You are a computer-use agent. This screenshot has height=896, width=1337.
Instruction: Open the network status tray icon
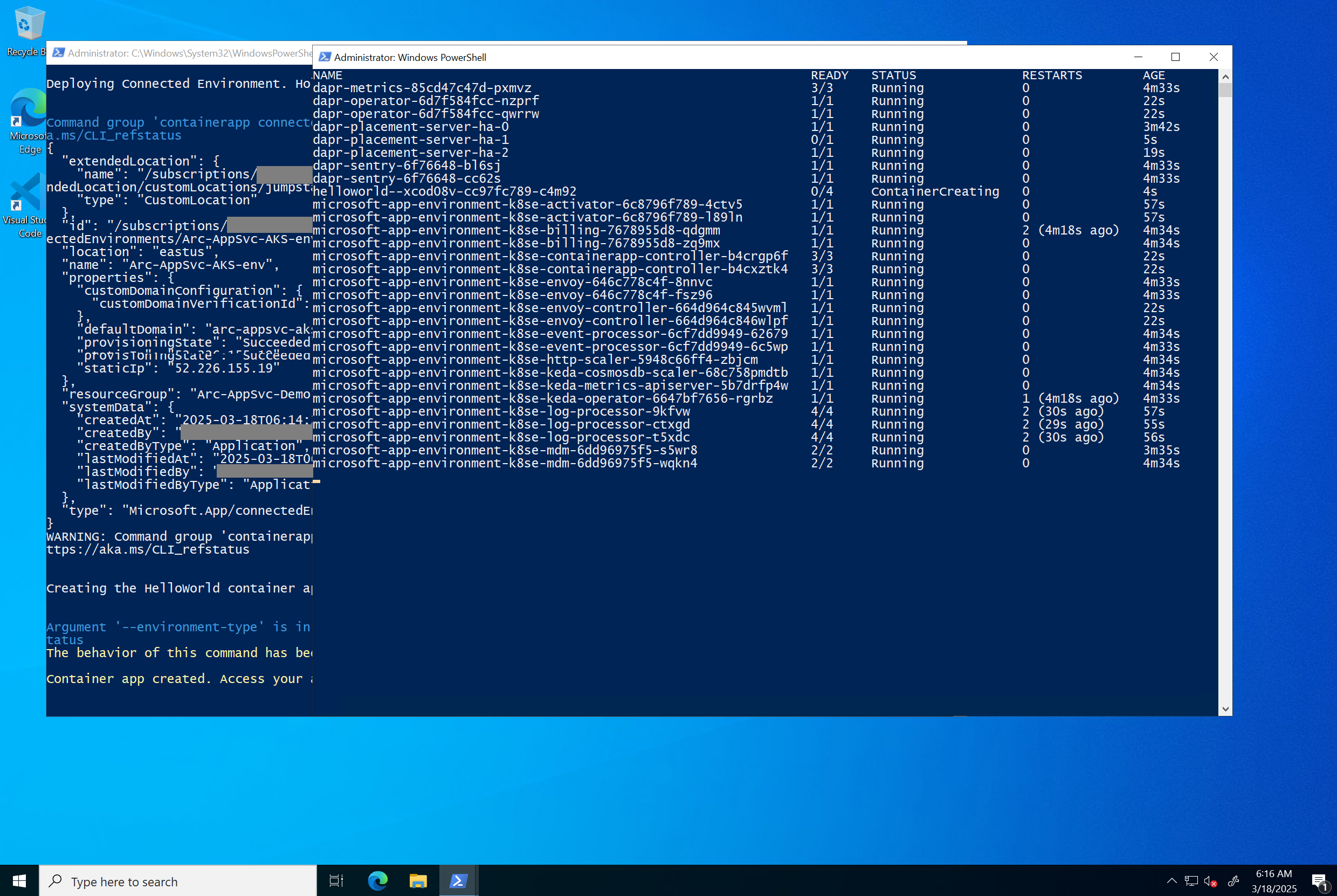click(1191, 881)
